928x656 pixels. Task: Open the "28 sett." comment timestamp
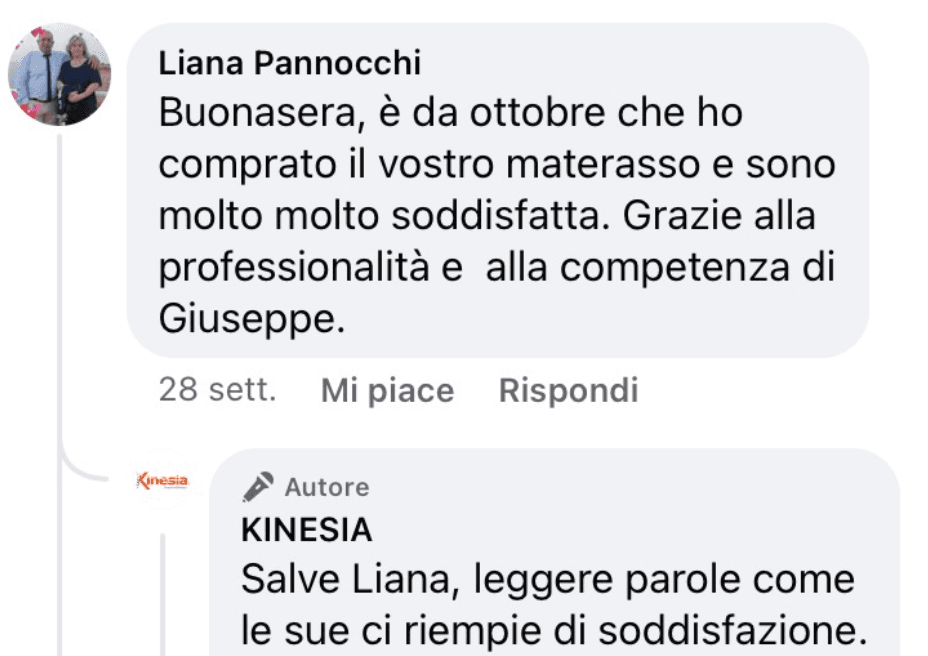coord(217,389)
